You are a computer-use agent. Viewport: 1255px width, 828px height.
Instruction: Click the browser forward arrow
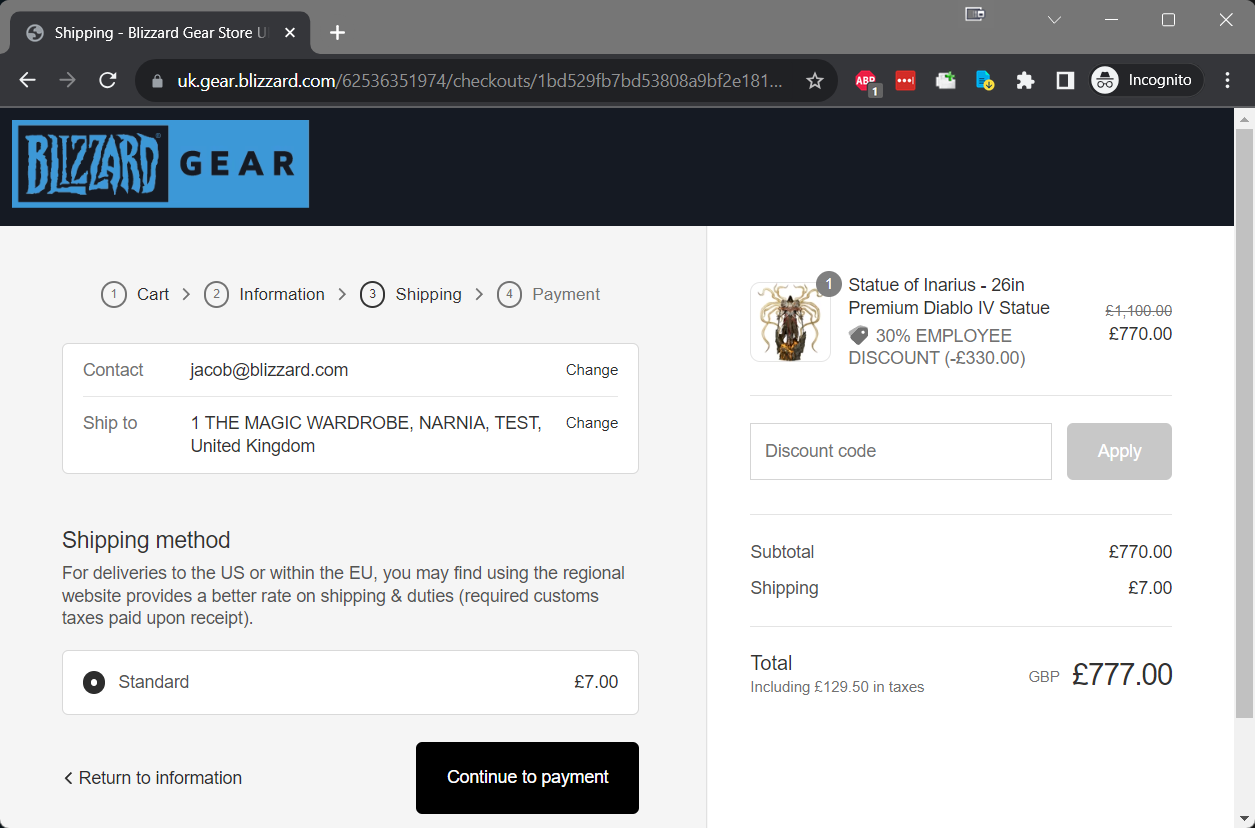(67, 80)
